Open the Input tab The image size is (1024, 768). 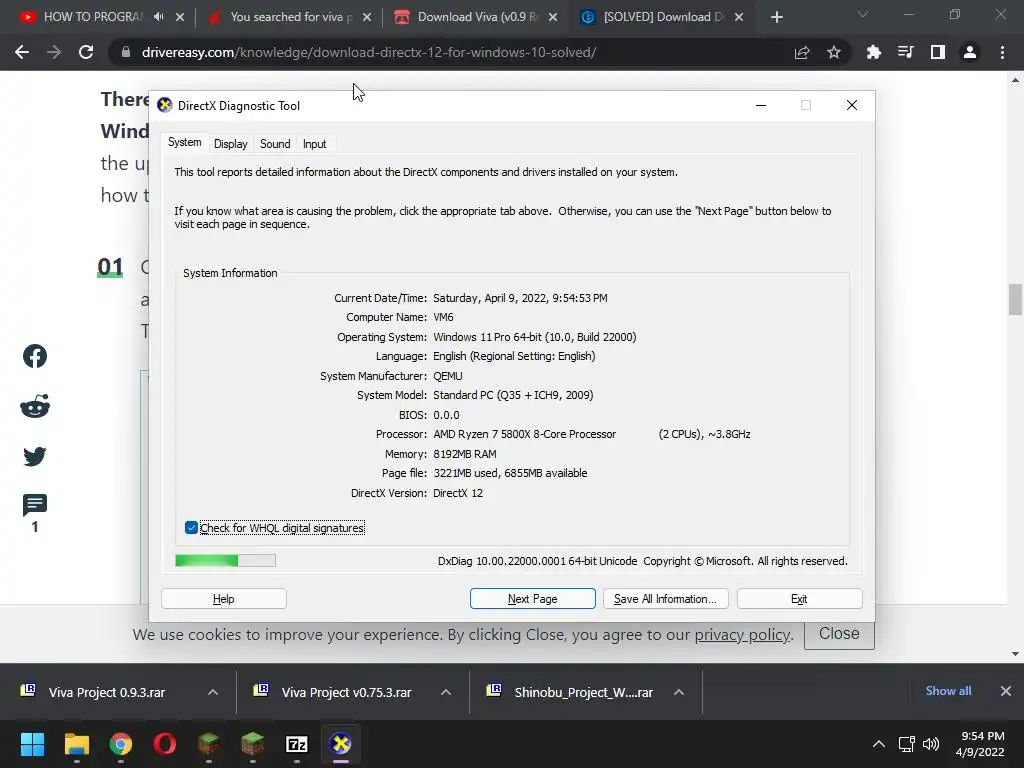point(314,144)
